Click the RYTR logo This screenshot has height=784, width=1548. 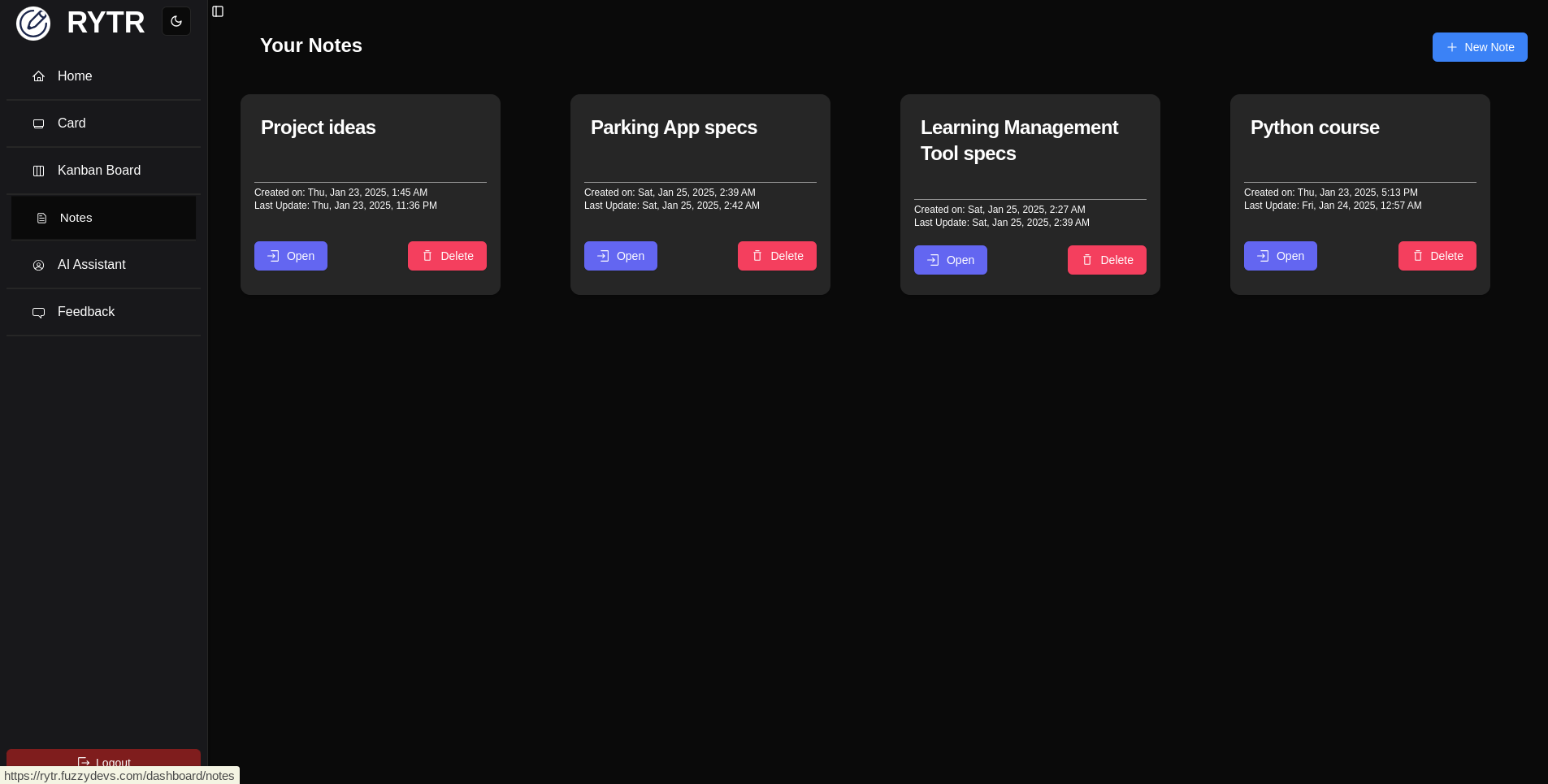coord(80,23)
